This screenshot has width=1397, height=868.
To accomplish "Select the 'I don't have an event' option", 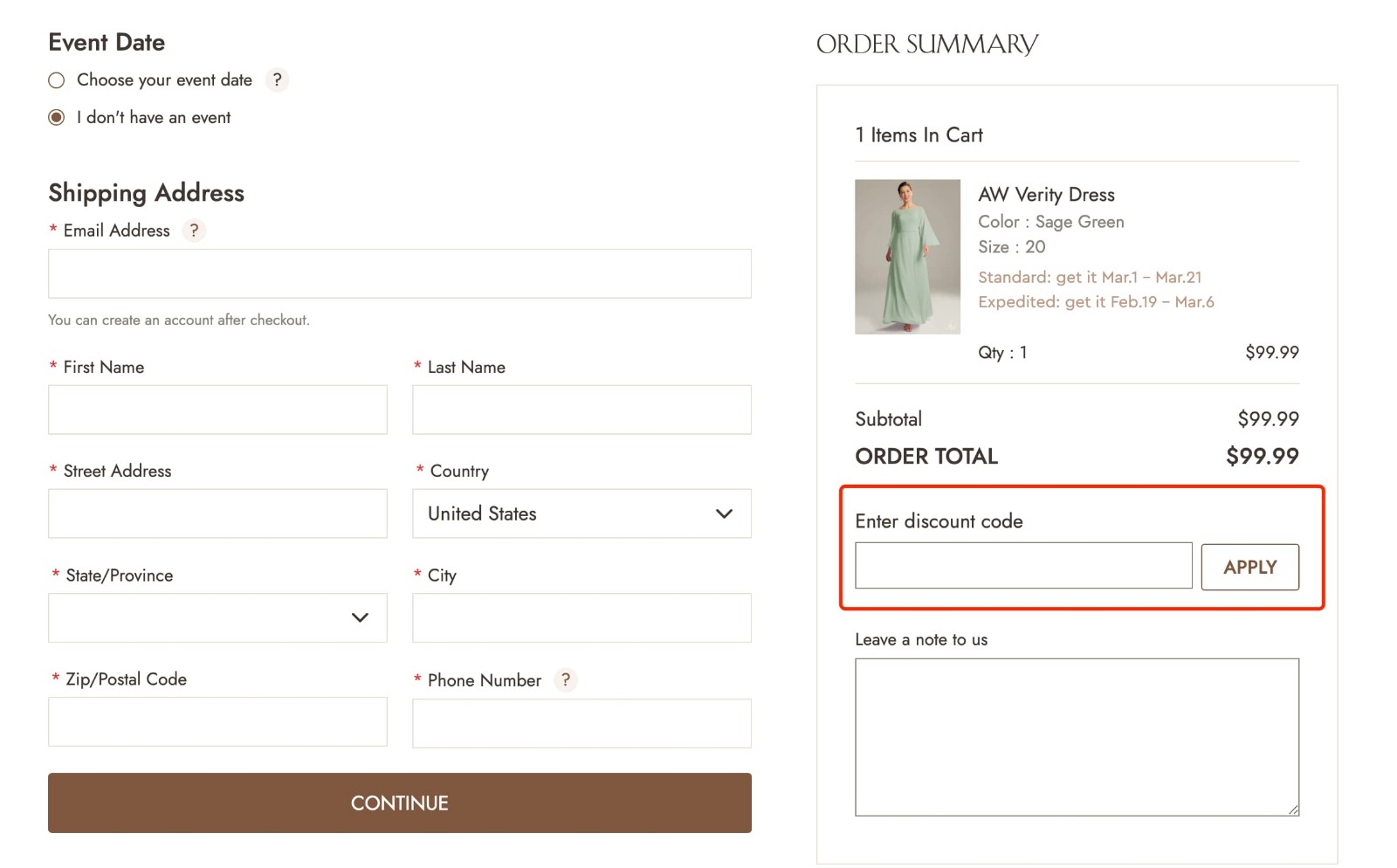I will pyautogui.click(x=55, y=116).
